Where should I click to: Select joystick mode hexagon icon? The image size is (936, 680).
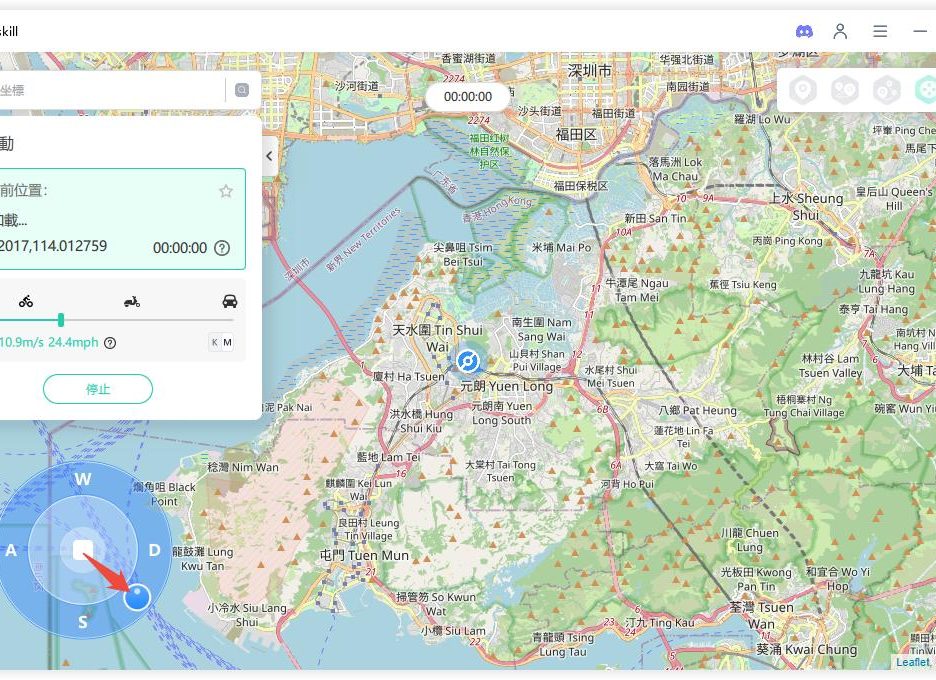pyautogui.click(x=925, y=91)
